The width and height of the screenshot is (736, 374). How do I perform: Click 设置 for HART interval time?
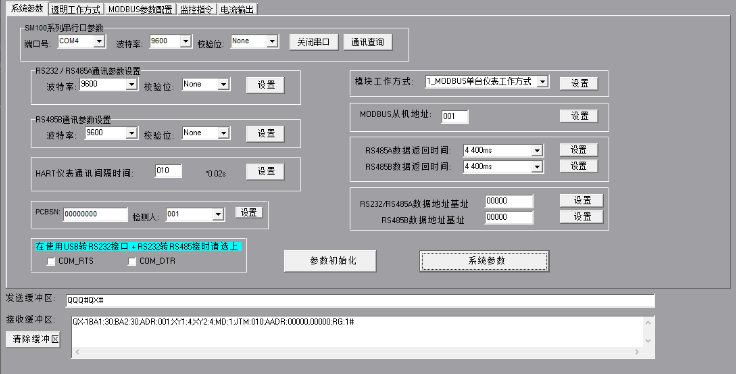pyautogui.click(x=265, y=171)
